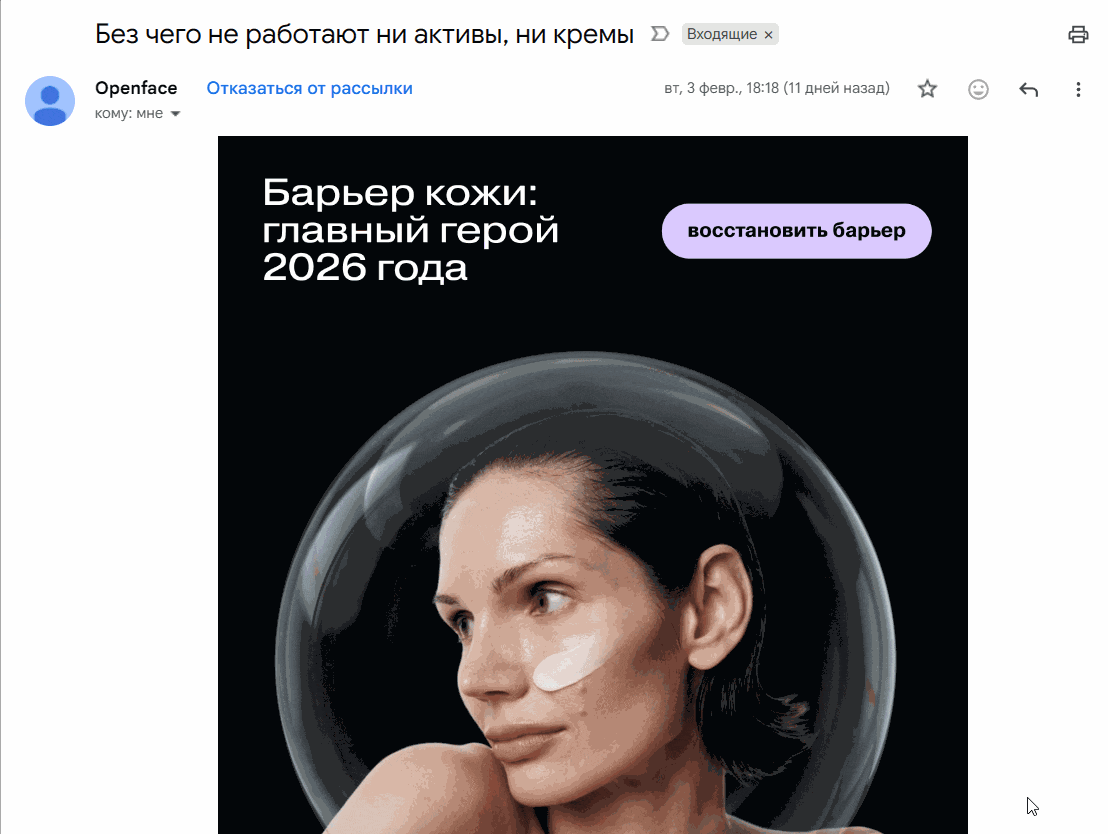This screenshot has width=1108, height=834.
Task: Click the восстановить барьер button
Action: pos(796,231)
